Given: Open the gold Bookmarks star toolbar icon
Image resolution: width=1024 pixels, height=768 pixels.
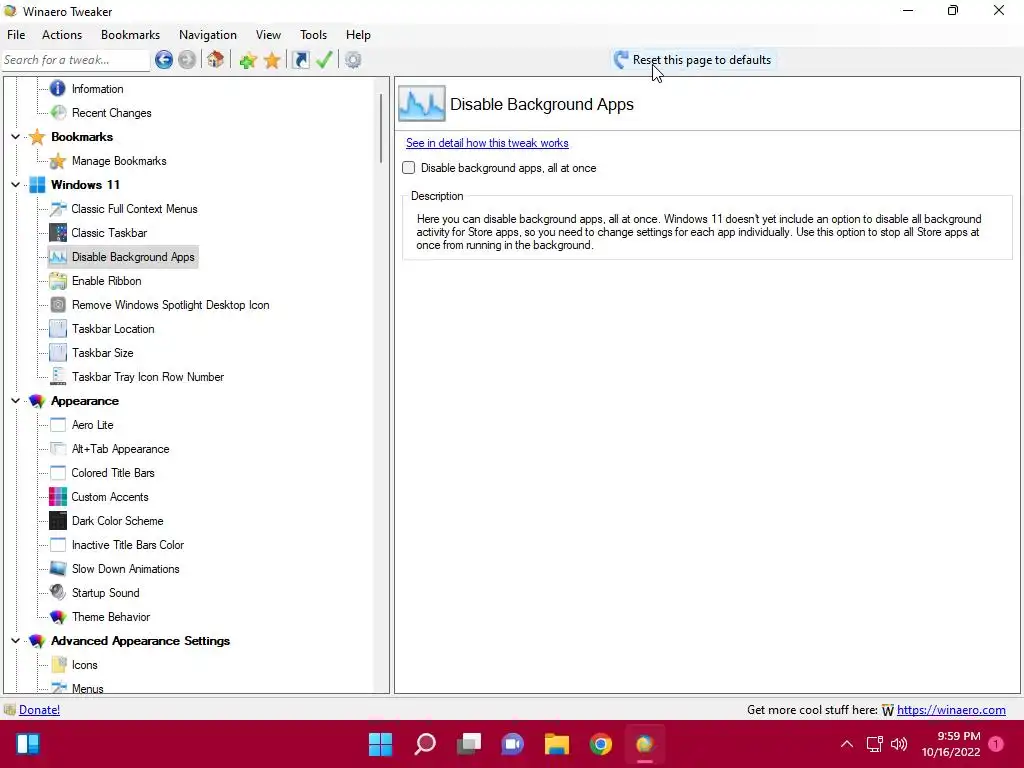Looking at the screenshot, I should click(272, 60).
